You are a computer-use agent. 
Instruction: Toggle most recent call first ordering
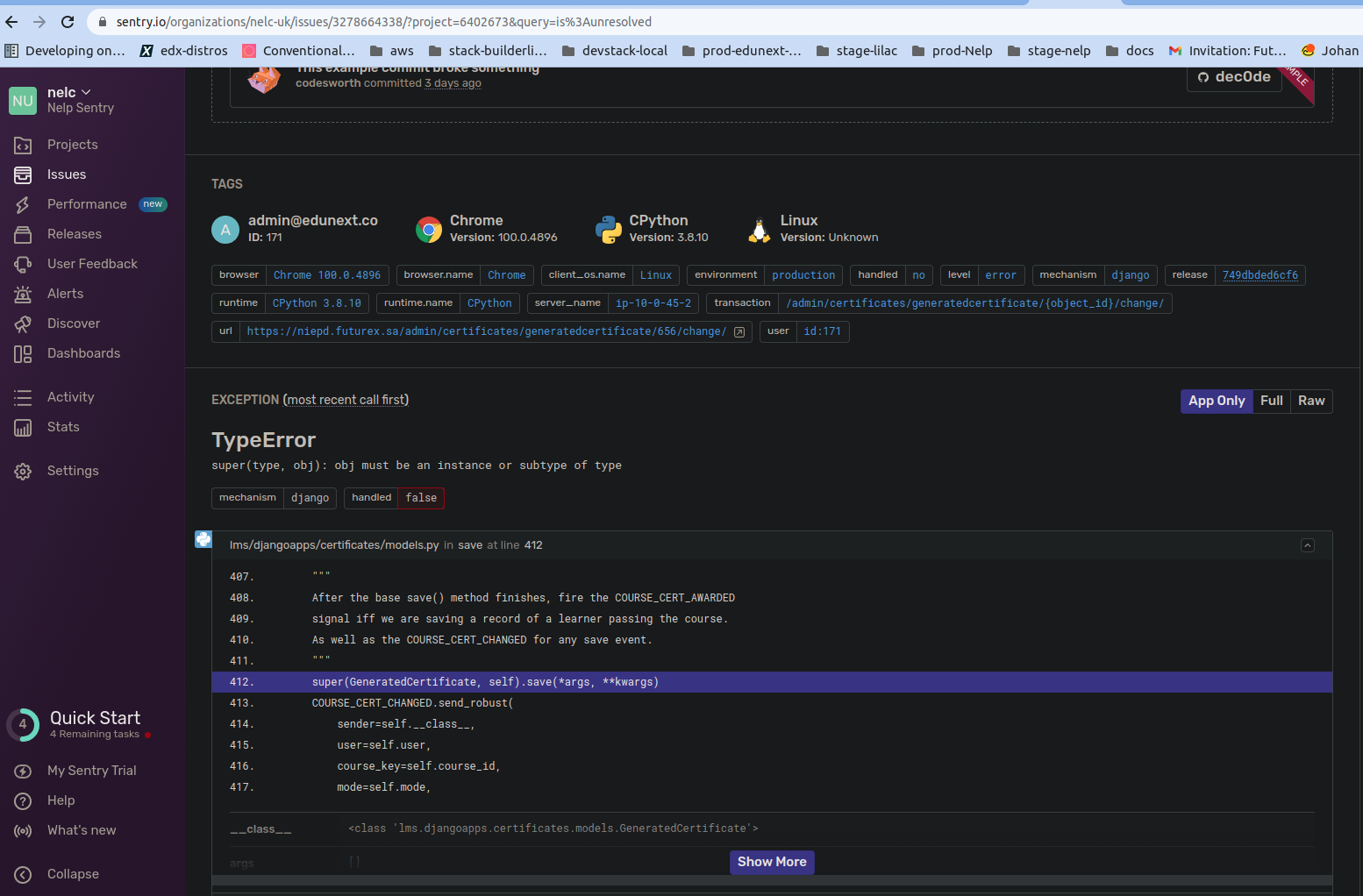click(347, 400)
